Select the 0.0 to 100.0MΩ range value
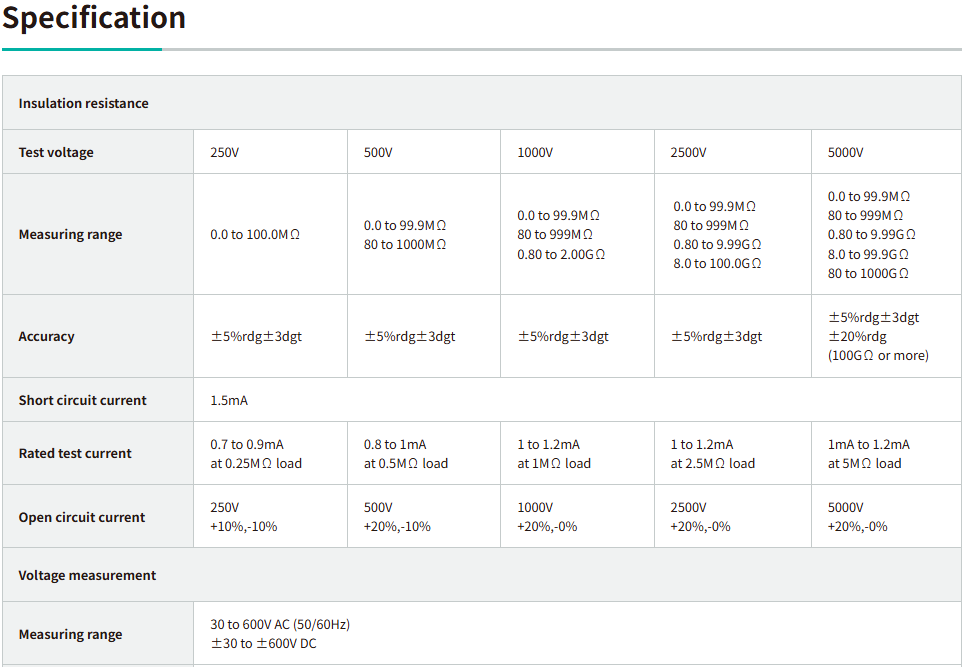 255,234
